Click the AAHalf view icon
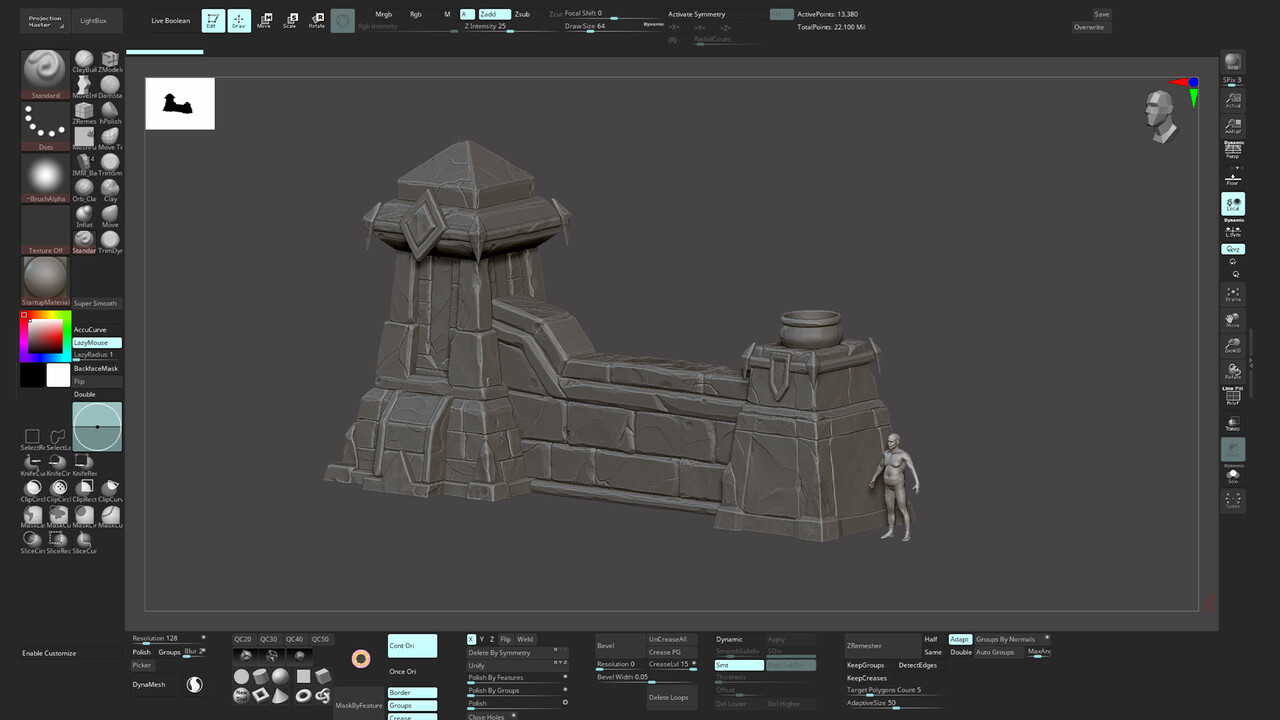 point(1233,127)
